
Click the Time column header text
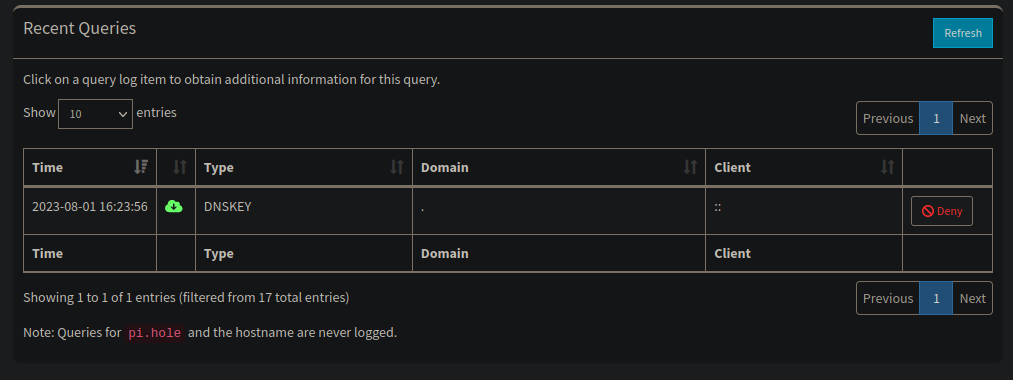[x=47, y=167]
